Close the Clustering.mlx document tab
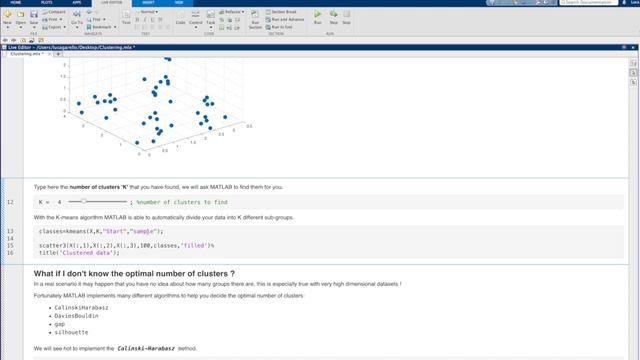 (50, 54)
